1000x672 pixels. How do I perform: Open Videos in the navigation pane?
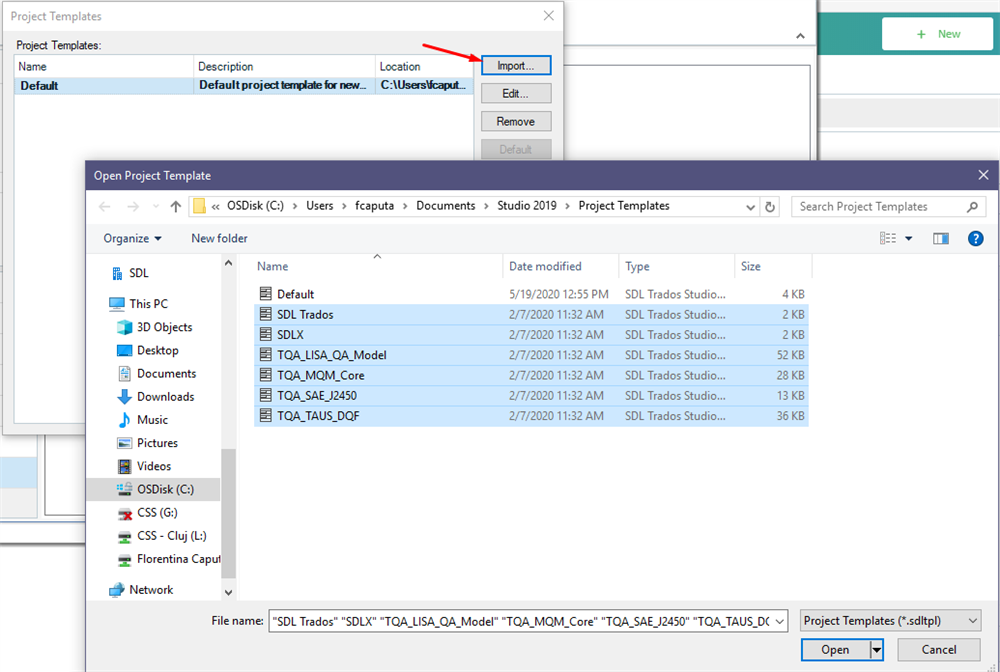[145, 466]
